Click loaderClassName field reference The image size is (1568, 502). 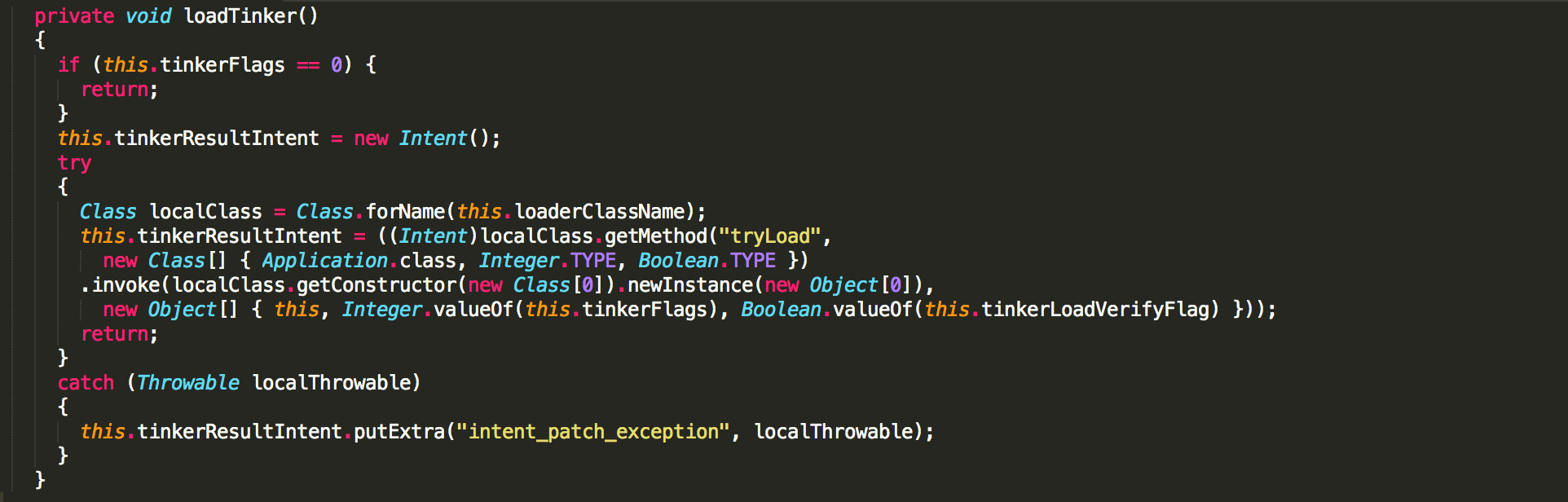[600, 212]
